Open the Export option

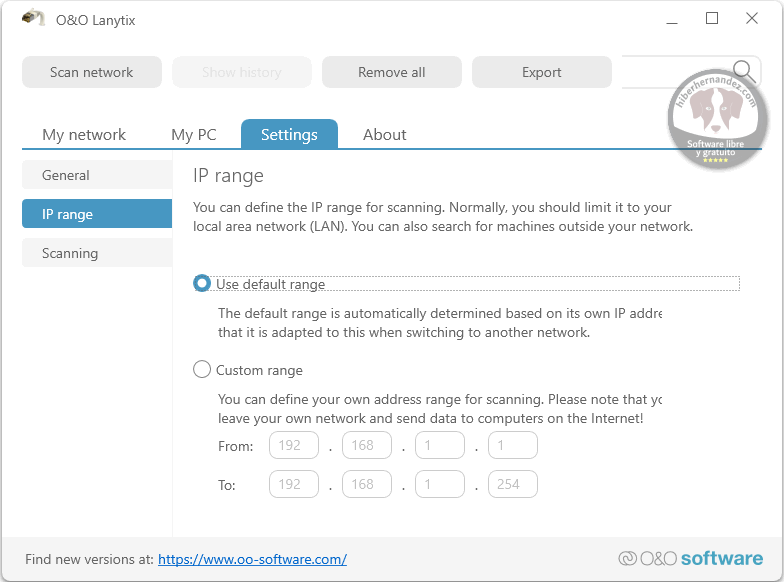coord(542,72)
